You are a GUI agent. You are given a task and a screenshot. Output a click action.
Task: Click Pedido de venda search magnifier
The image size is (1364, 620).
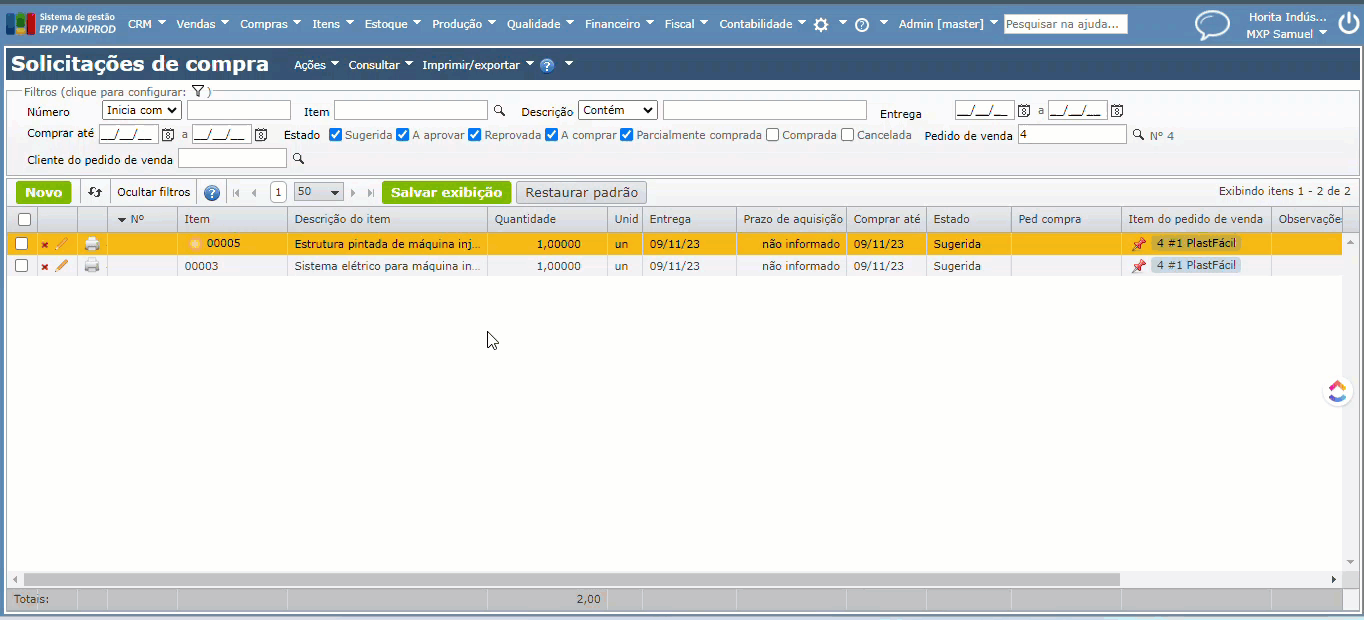tap(1138, 134)
